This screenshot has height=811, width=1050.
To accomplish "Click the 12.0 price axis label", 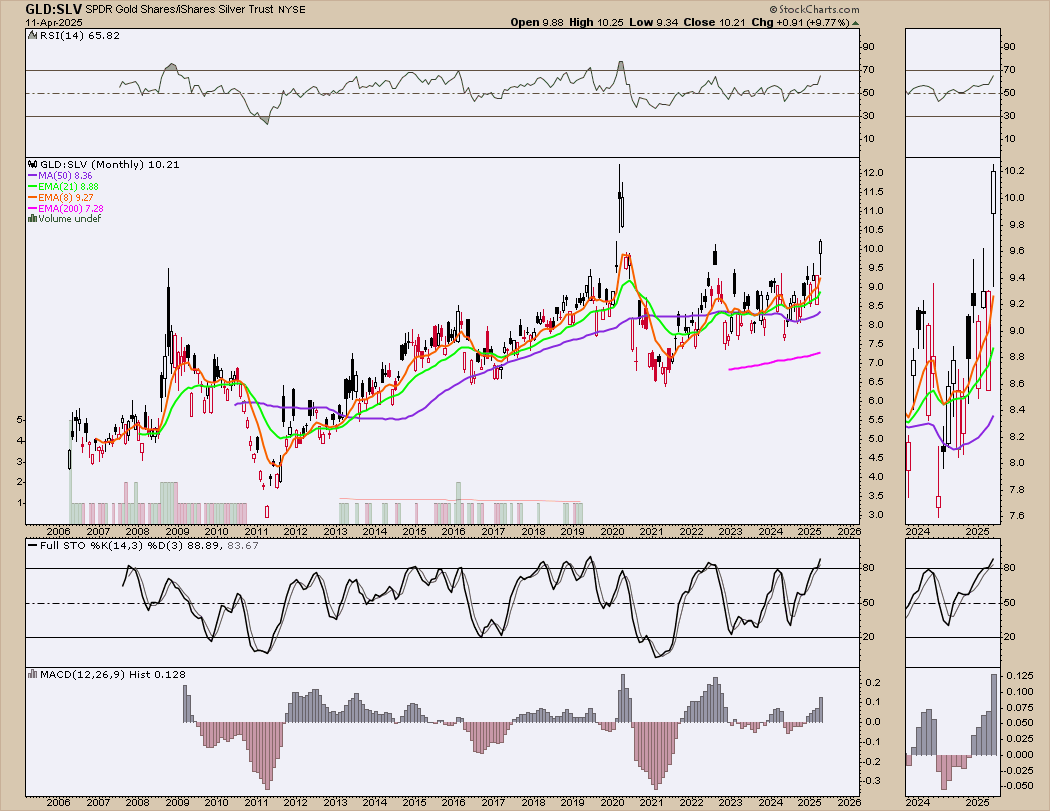I will coord(874,173).
